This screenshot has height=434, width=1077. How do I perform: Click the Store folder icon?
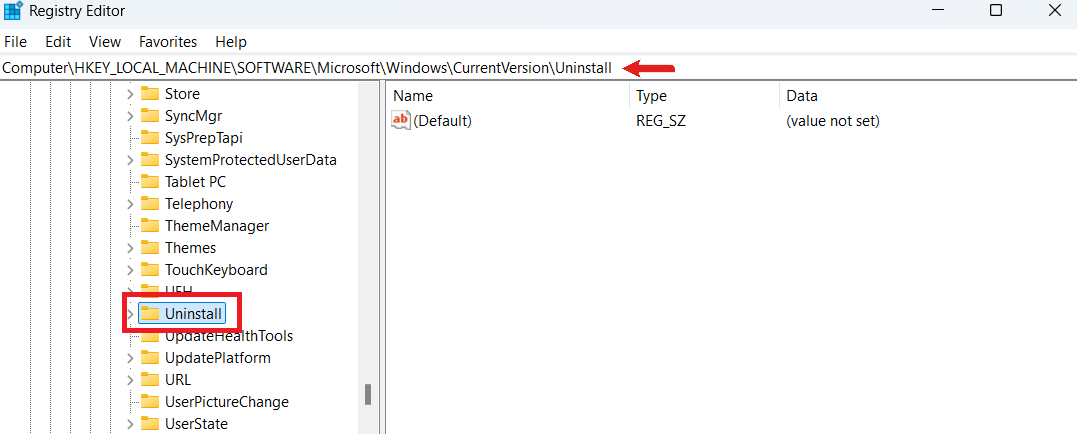pos(150,93)
